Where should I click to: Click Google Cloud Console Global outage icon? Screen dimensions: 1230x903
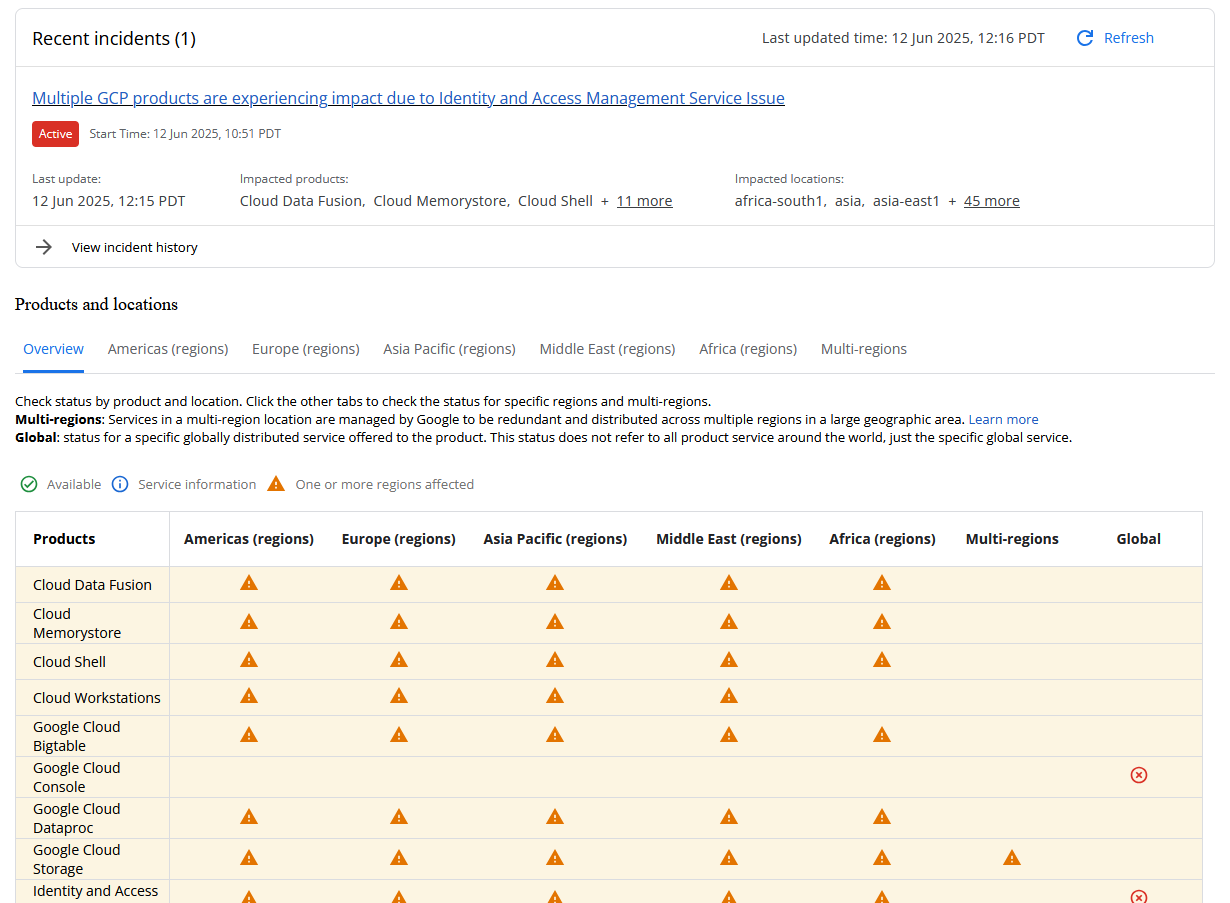tap(1138, 775)
